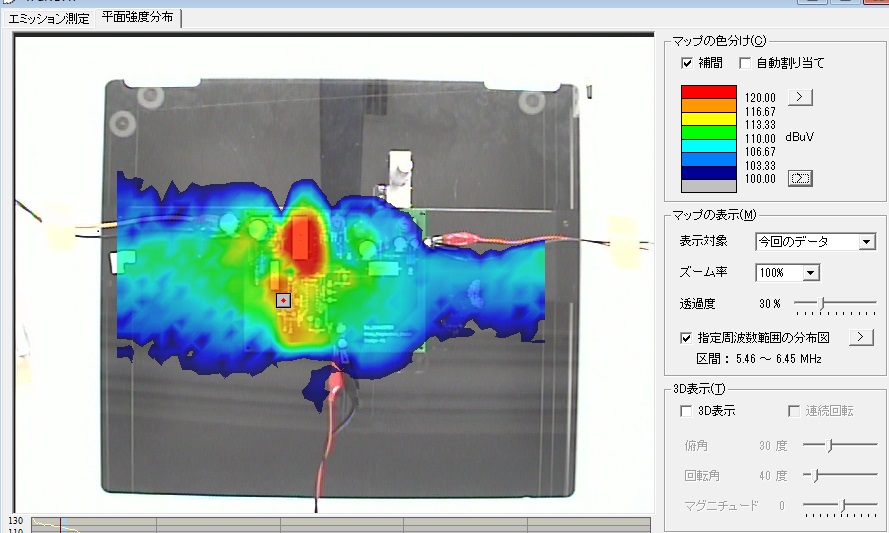Click the spectrum graph strip at bottom
This screenshot has height=533, width=889.
[x=340, y=524]
